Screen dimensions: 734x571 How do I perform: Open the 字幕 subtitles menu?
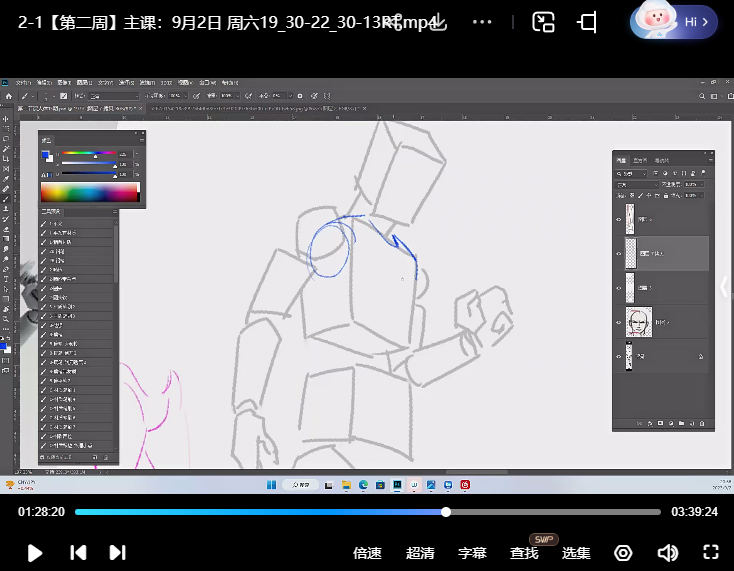472,552
